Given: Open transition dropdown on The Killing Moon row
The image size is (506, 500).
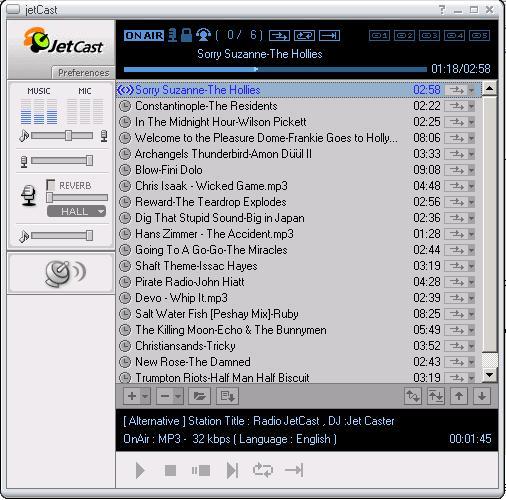Looking at the screenshot, I should pos(471,330).
